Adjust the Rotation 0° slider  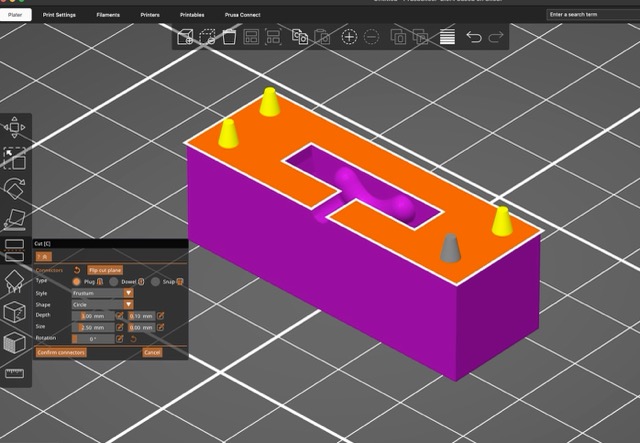click(x=93, y=339)
